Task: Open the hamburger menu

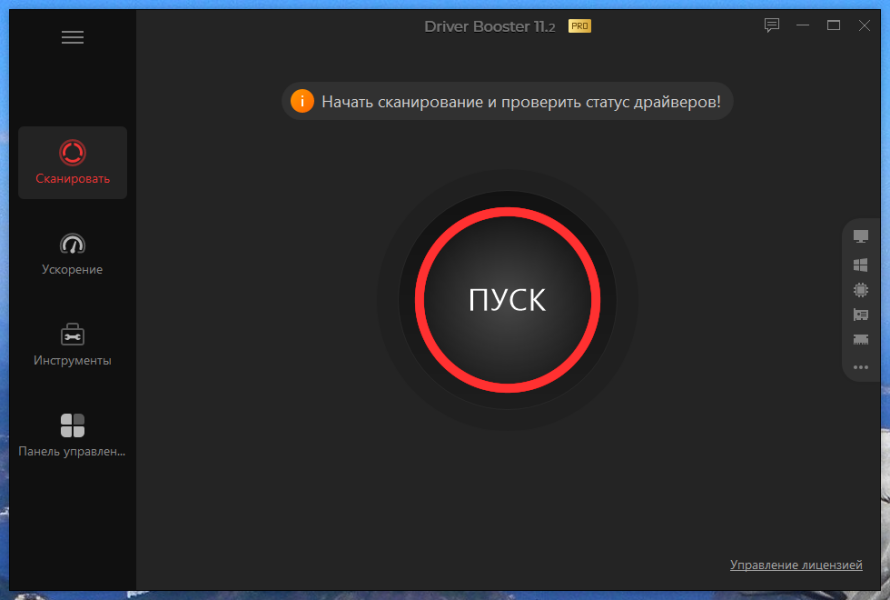Action: pyautogui.click(x=73, y=37)
